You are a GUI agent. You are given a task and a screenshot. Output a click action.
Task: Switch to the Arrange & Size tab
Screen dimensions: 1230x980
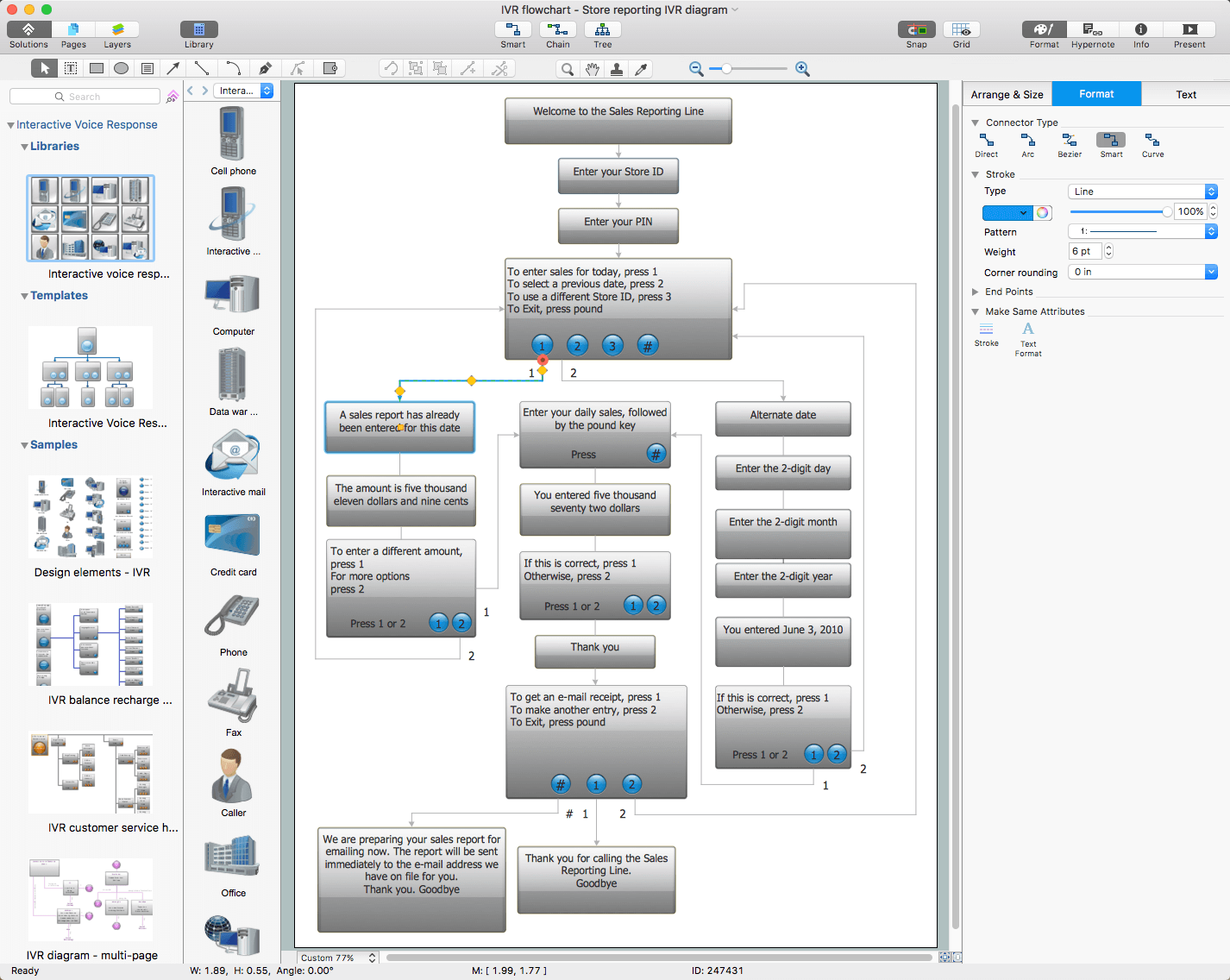(x=1007, y=94)
